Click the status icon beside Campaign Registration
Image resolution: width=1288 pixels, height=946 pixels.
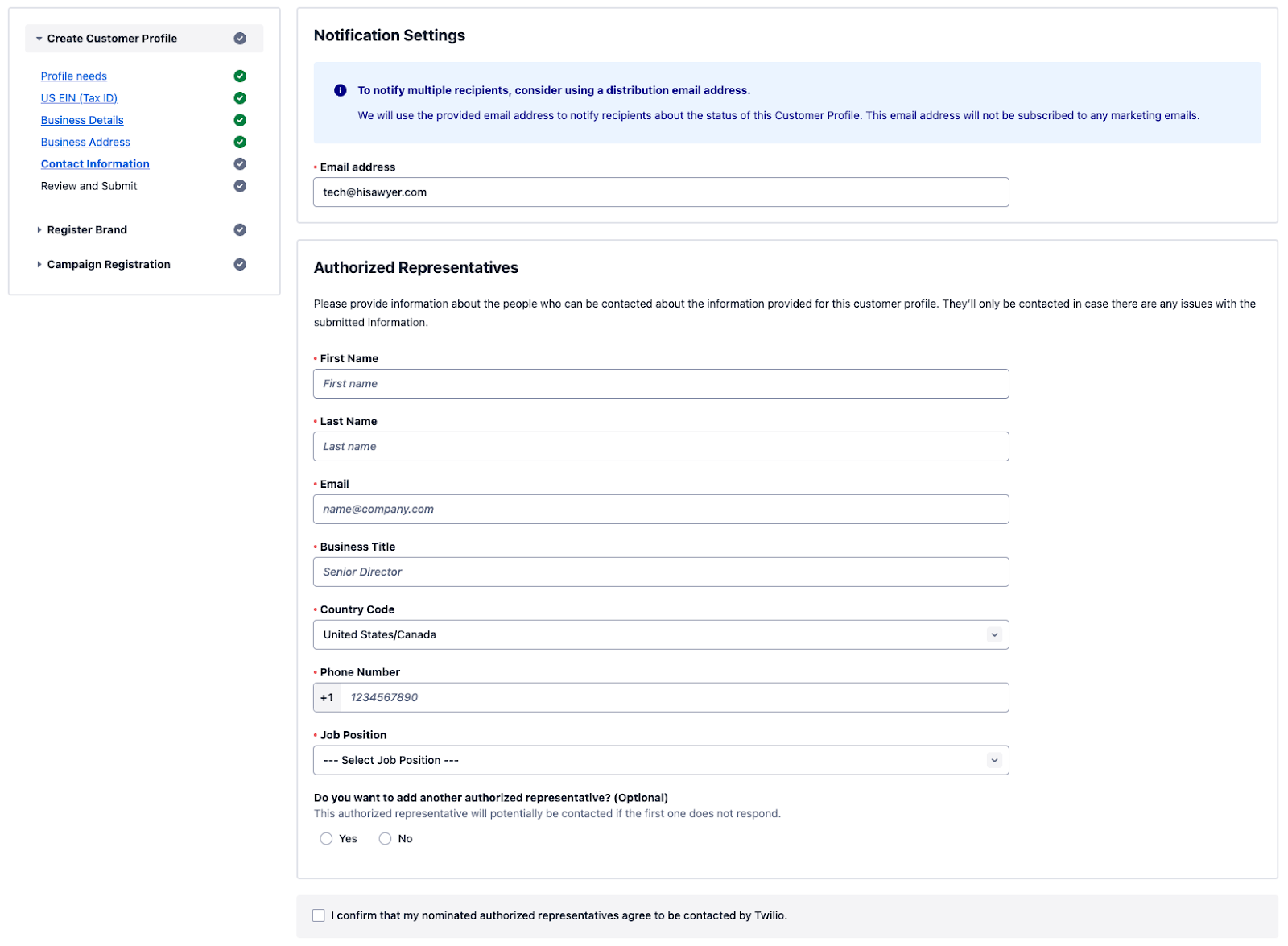tap(240, 265)
